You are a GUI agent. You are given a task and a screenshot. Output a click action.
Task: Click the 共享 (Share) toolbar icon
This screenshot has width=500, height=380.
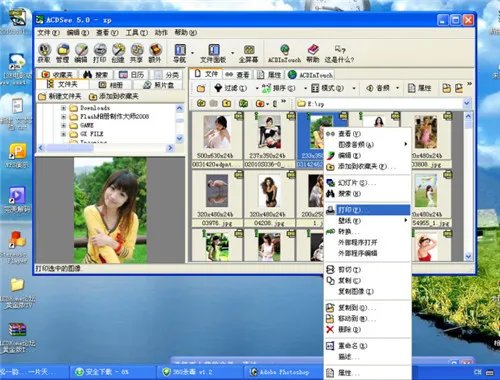[136, 53]
